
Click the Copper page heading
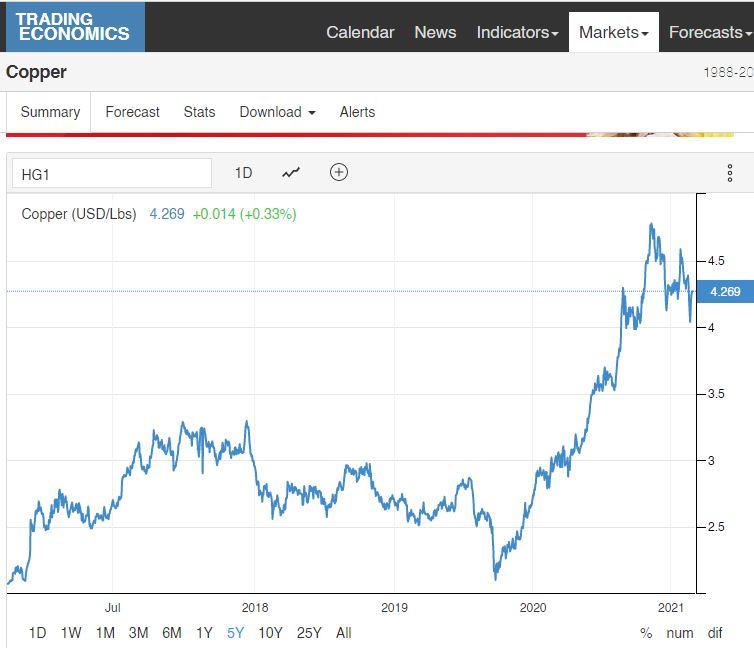(36, 72)
